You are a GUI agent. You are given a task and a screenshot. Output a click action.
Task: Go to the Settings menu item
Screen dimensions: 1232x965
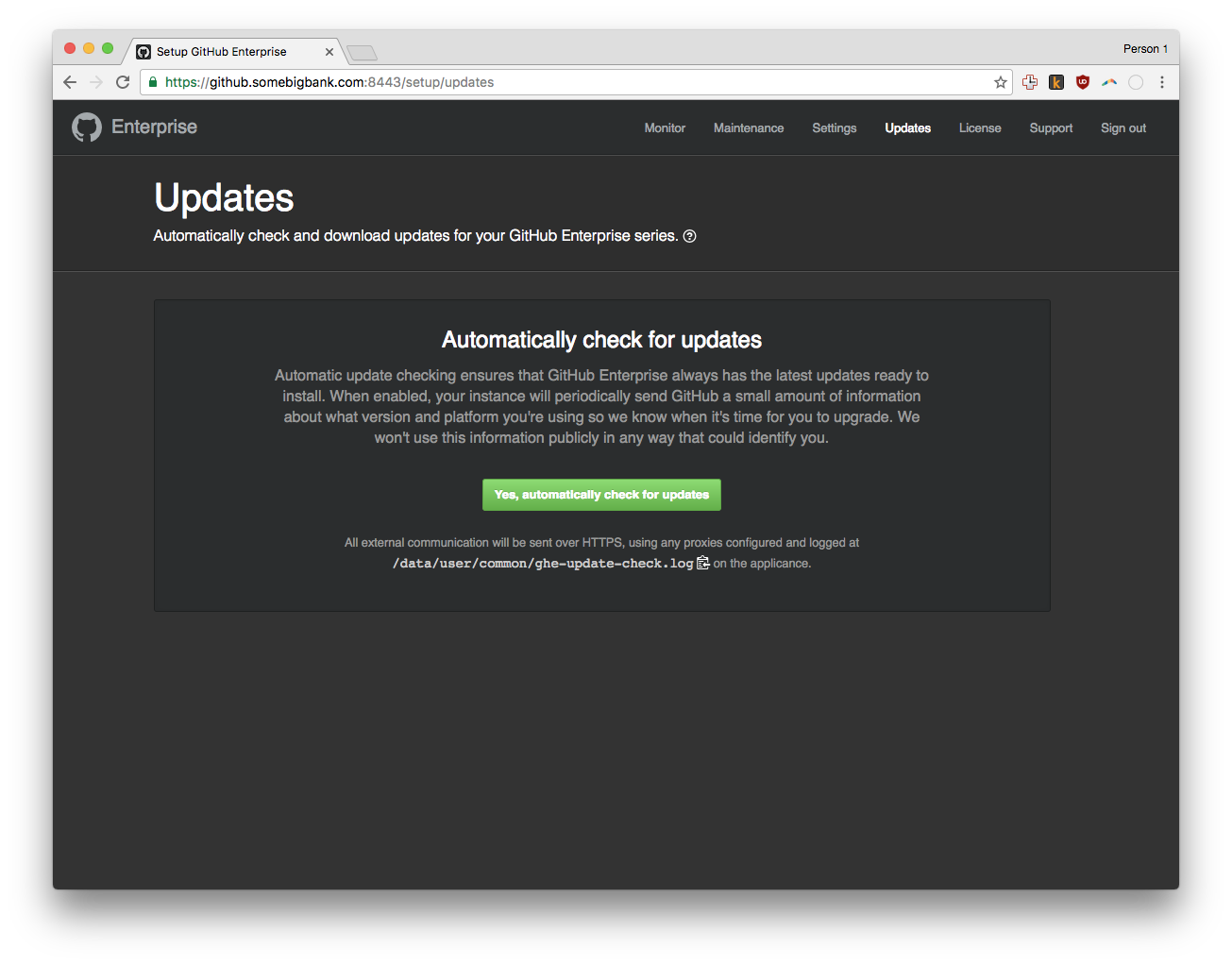tap(835, 127)
